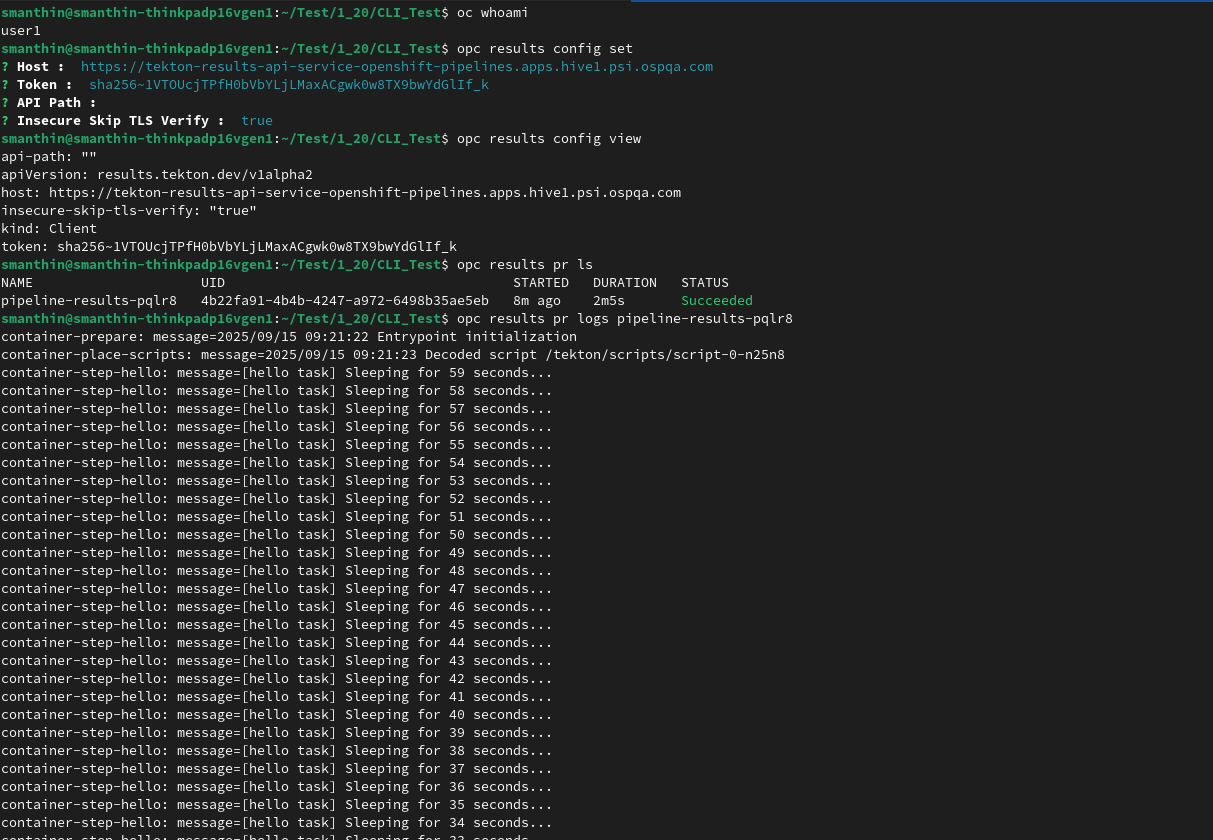Click the 'Sleeping for 53 seconds' log line
Viewport: 1213px width, 840px height.
click(x=277, y=481)
